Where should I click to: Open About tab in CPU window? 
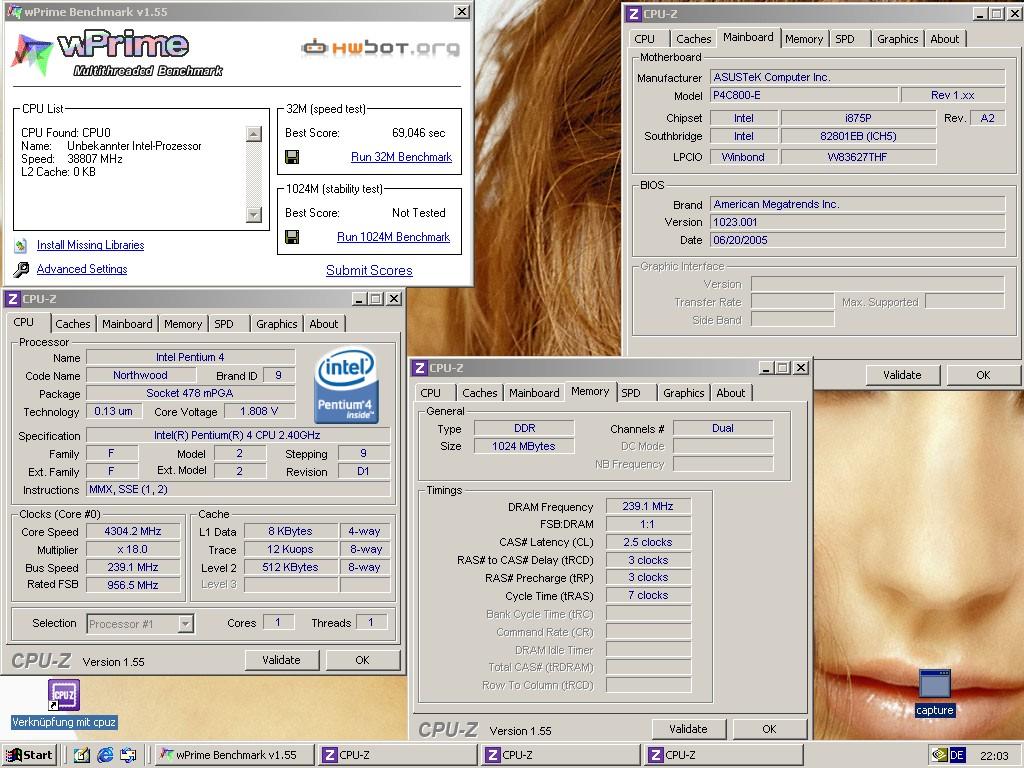(x=324, y=324)
